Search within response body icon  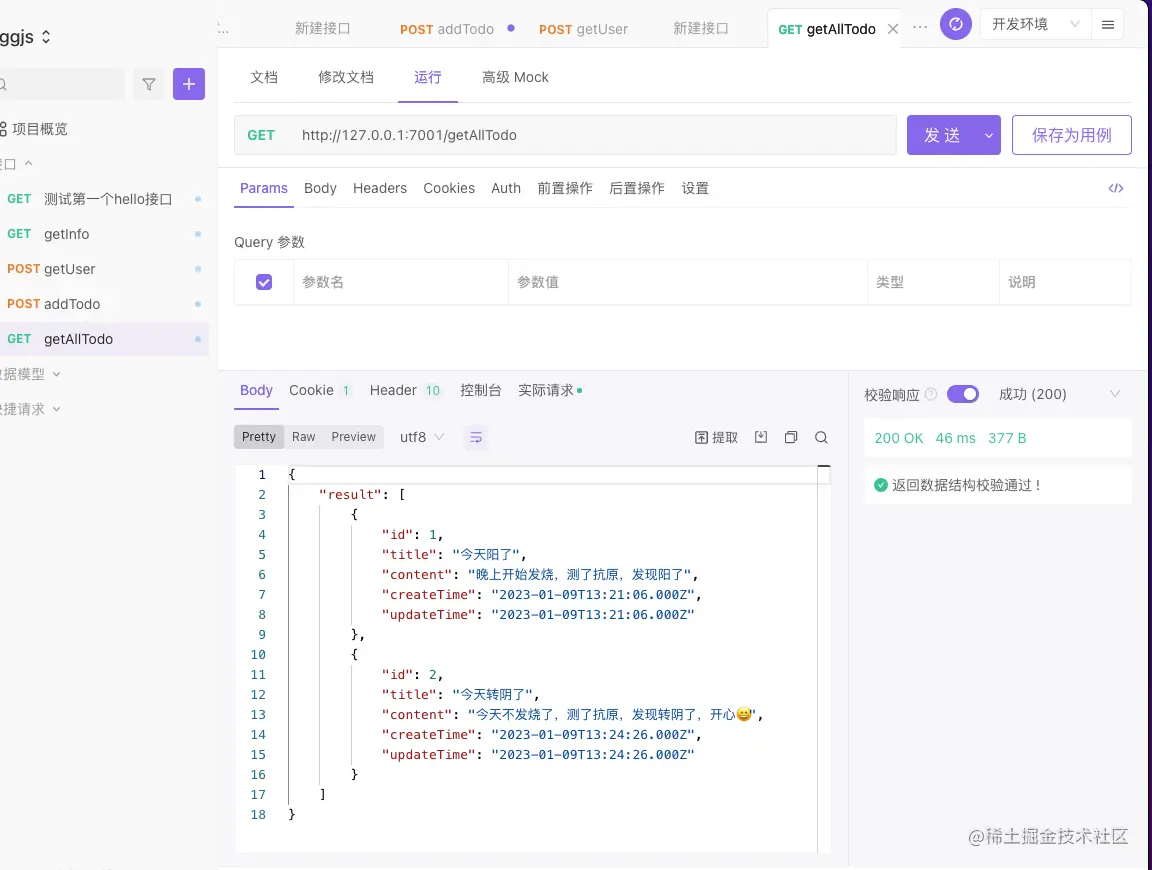(x=821, y=437)
